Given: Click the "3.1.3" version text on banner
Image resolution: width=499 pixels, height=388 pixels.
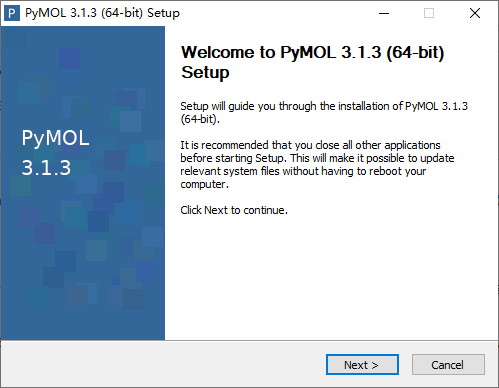Looking at the screenshot, I should coord(46,167).
